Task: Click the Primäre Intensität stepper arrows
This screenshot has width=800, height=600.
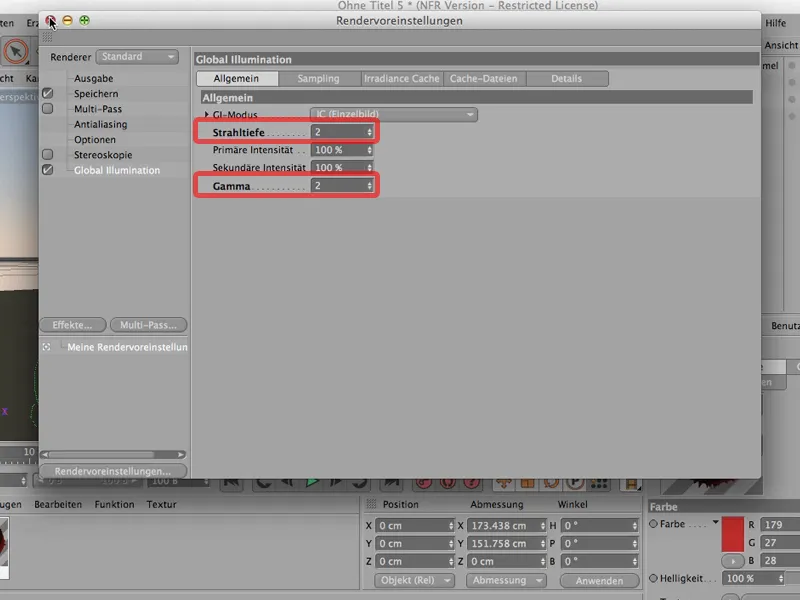Action: pos(369,150)
